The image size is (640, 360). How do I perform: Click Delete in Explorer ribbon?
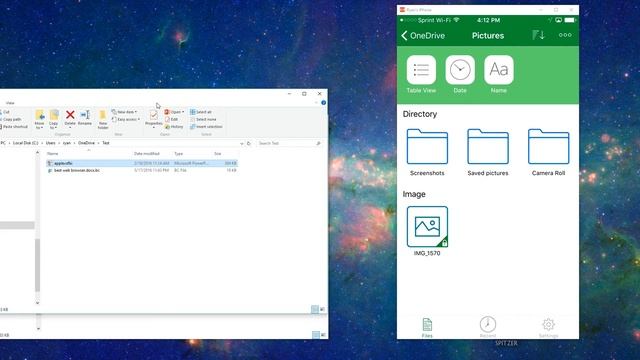pos(70,118)
